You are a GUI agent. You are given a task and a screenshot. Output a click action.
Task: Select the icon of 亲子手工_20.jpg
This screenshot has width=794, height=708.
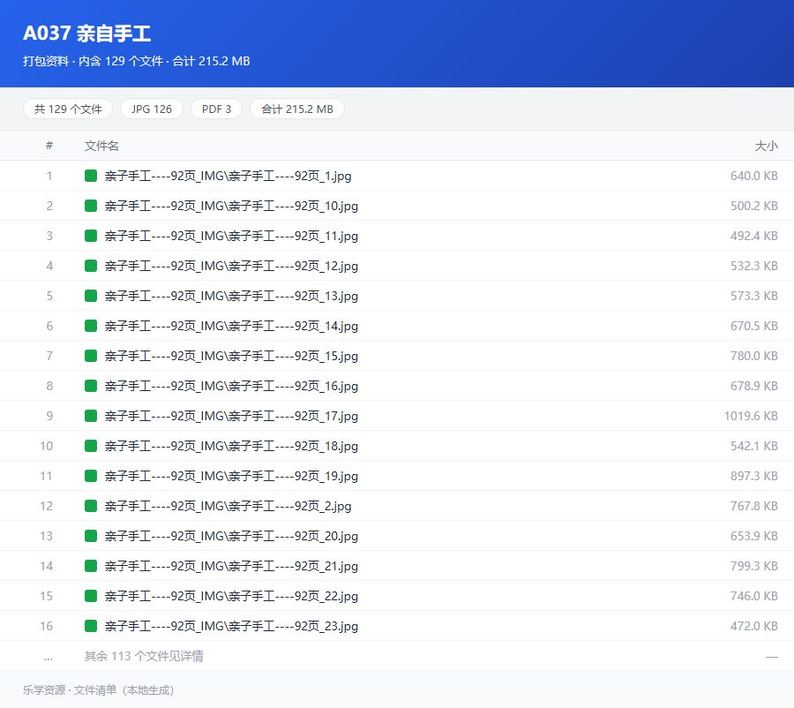tap(91, 536)
